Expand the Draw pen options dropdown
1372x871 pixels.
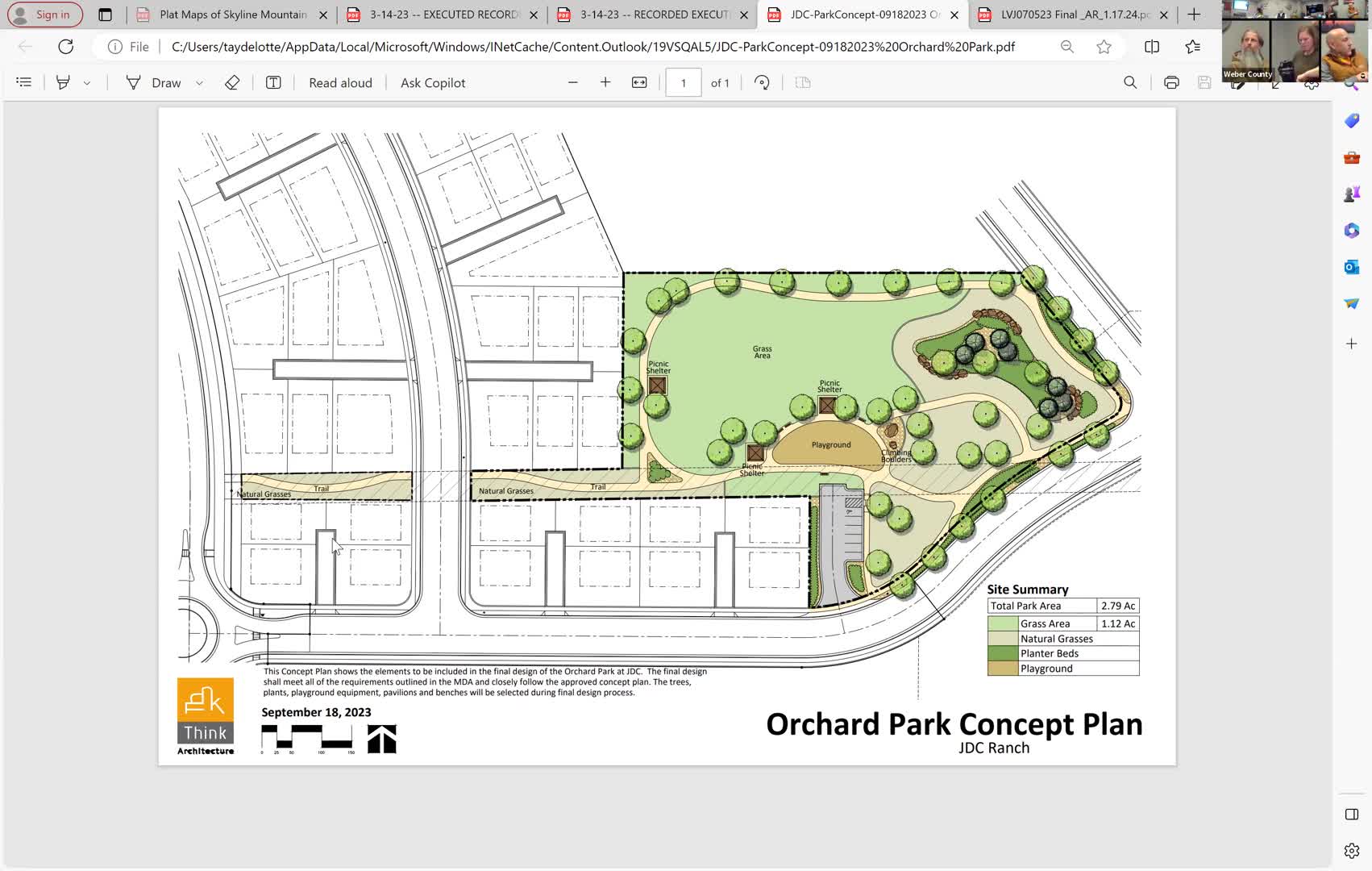click(198, 82)
